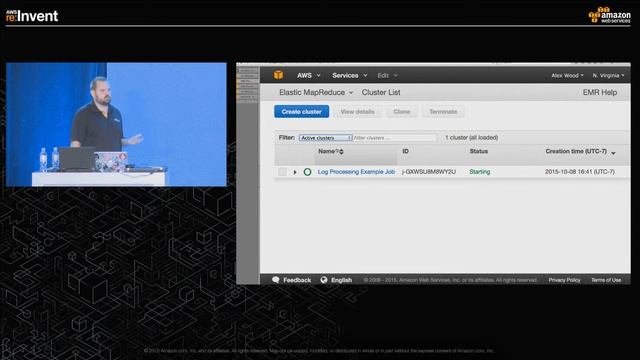Click the AWS orange cube logo

pos(278,75)
